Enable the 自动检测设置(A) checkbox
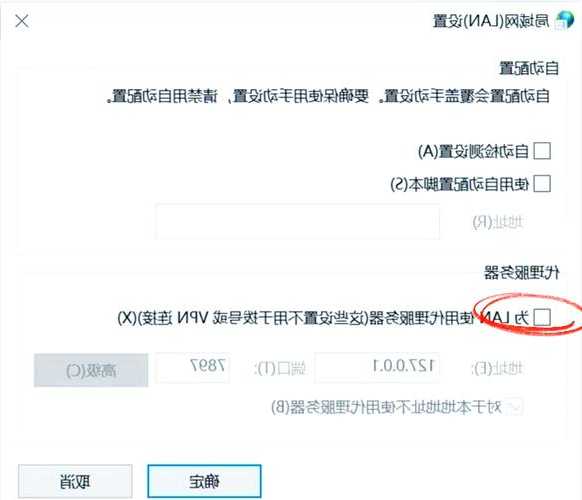 (542, 151)
